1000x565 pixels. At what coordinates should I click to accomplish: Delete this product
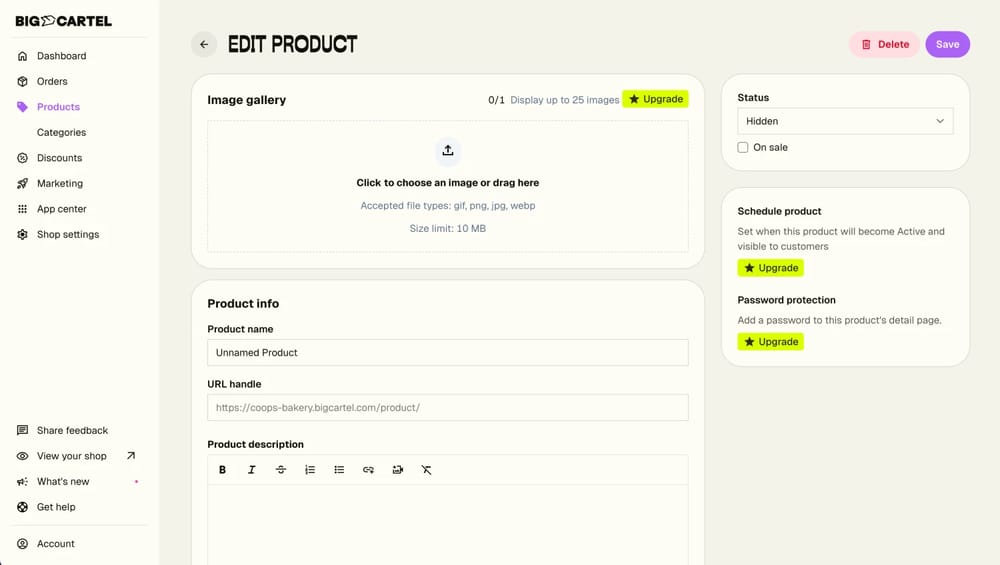pos(884,44)
